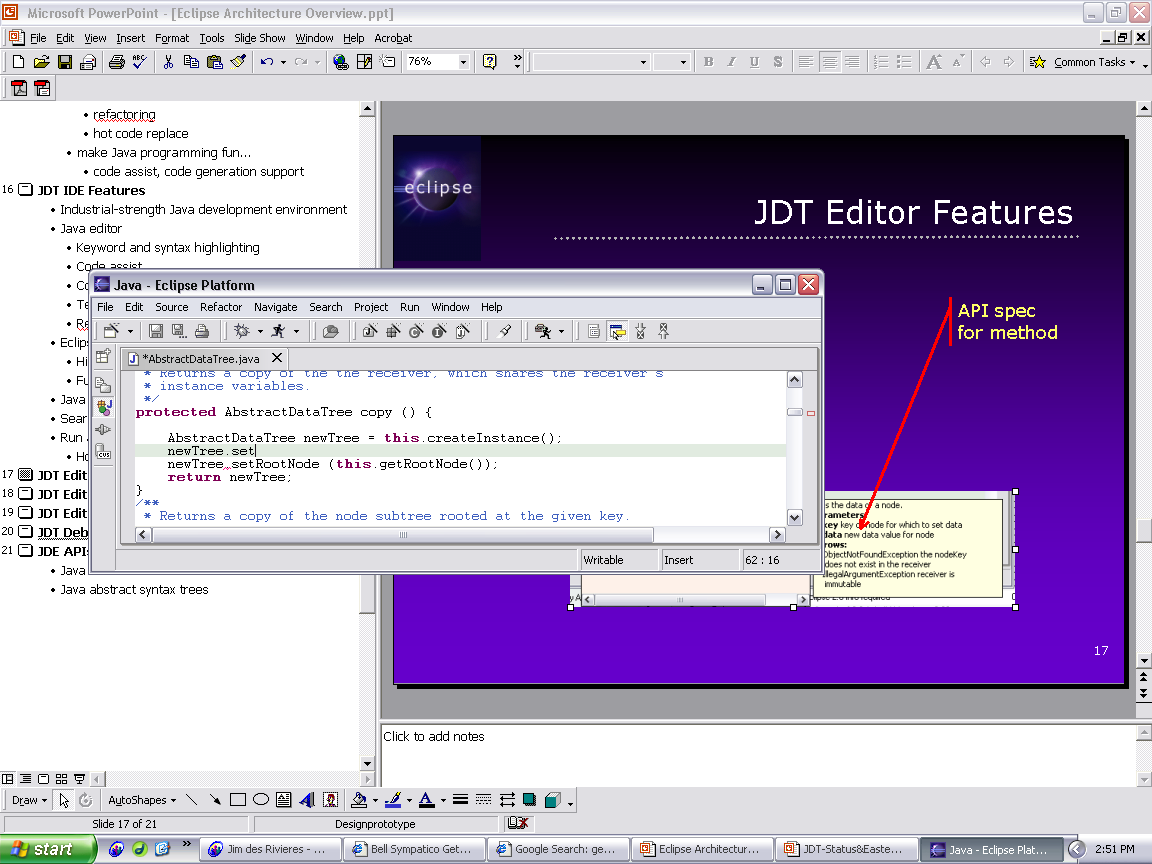Open the zoom percentage dropdown

click(x=463, y=62)
